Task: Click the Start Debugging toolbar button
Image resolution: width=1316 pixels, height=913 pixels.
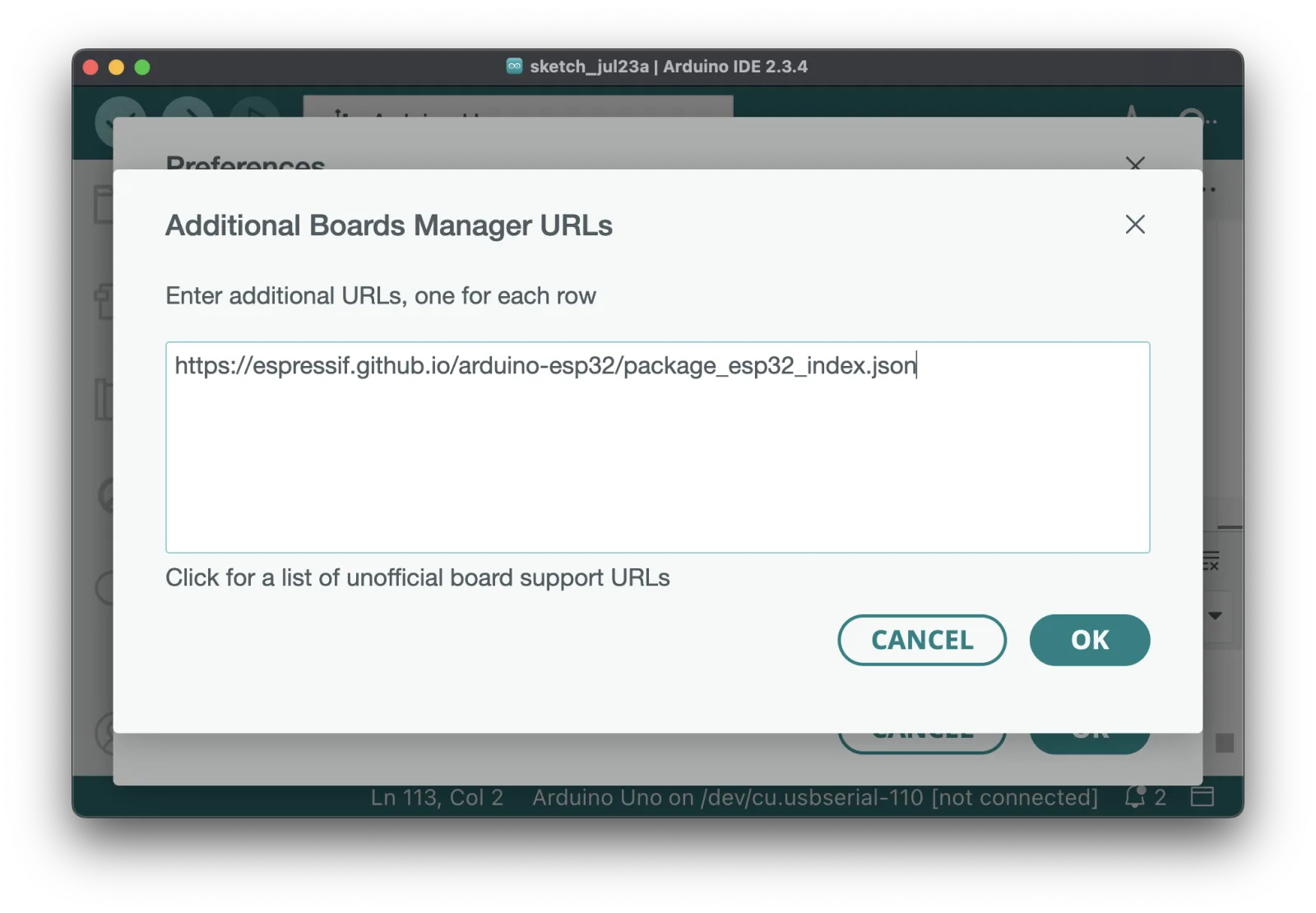Action: coord(255,107)
